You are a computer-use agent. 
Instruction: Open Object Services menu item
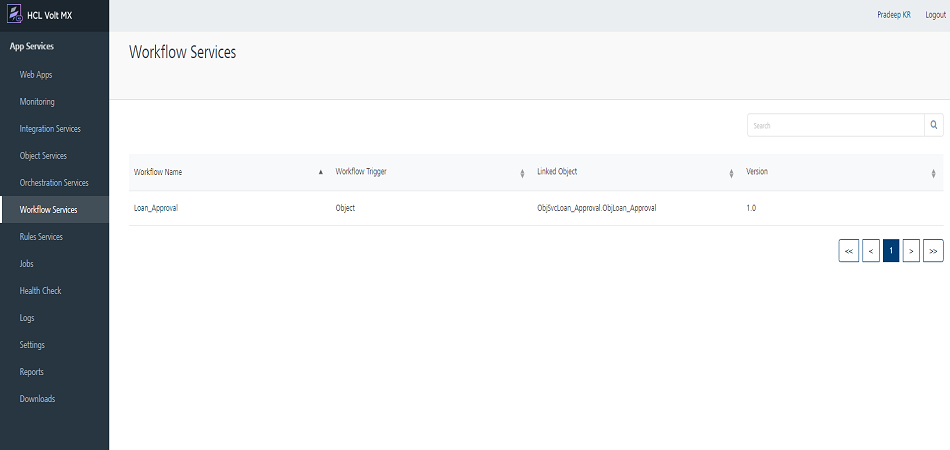43,156
